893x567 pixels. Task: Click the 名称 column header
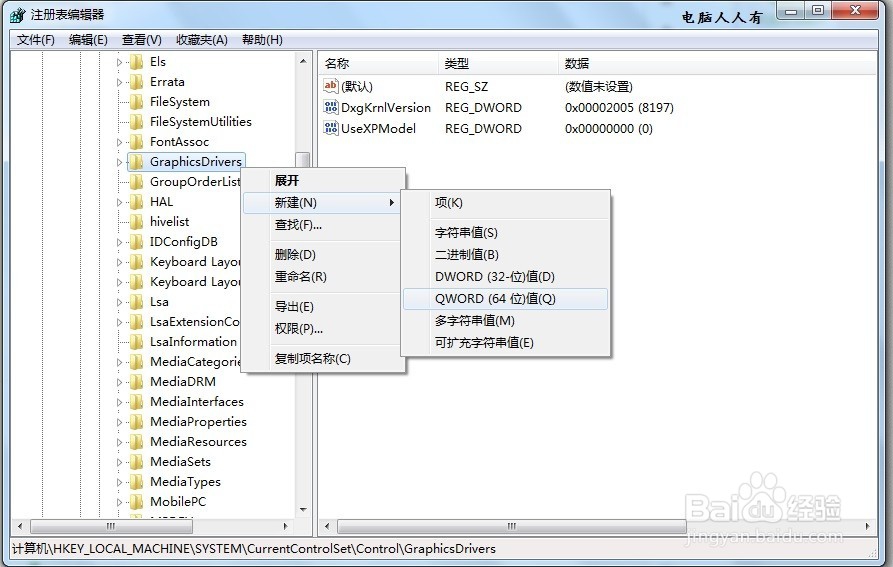(378, 63)
